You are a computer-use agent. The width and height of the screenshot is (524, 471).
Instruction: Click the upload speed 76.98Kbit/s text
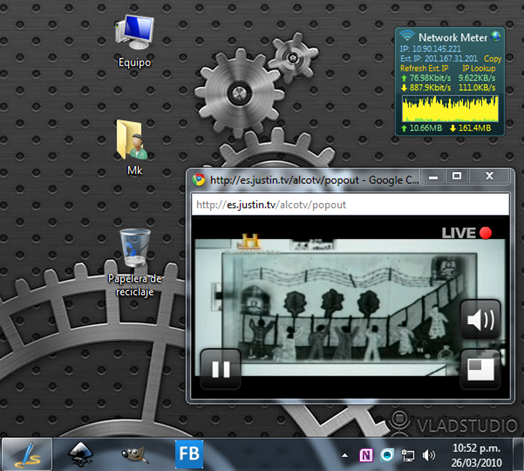click(x=430, y=78)
